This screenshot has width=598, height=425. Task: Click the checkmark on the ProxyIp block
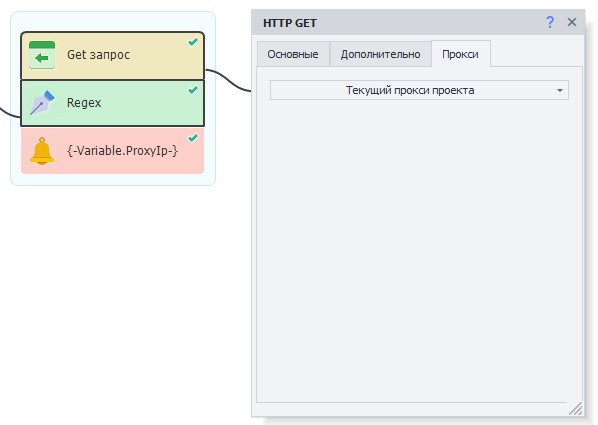click(193, 138)
